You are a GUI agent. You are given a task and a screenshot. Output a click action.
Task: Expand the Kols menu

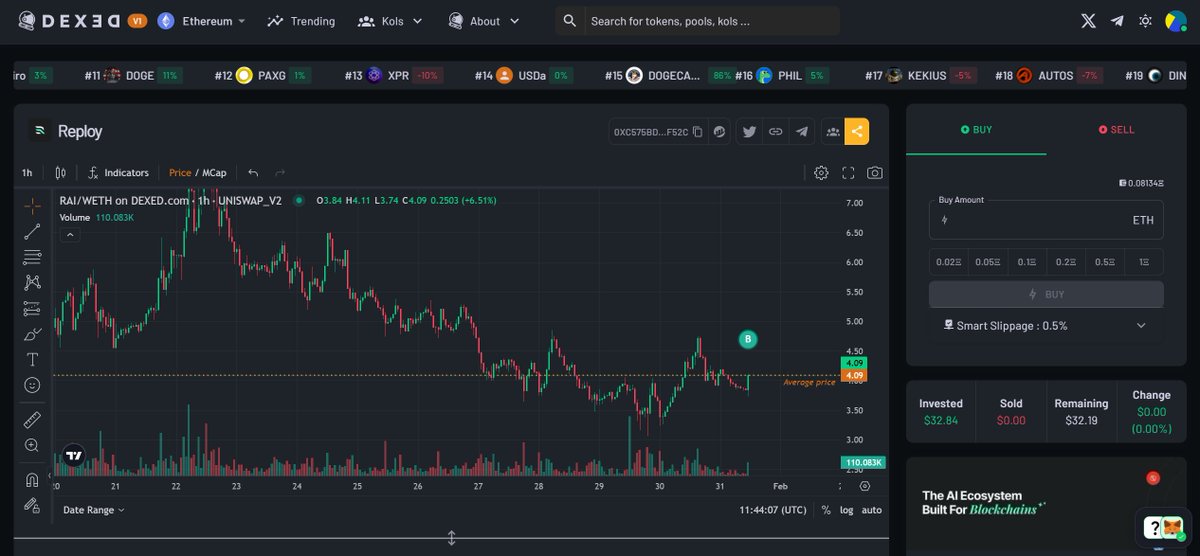coord(390,21)
